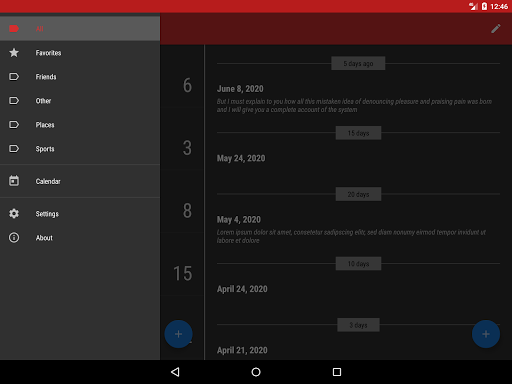Click the '5 days ago' timeline marker
512x384 pixels.
click(x=358, y=63)
